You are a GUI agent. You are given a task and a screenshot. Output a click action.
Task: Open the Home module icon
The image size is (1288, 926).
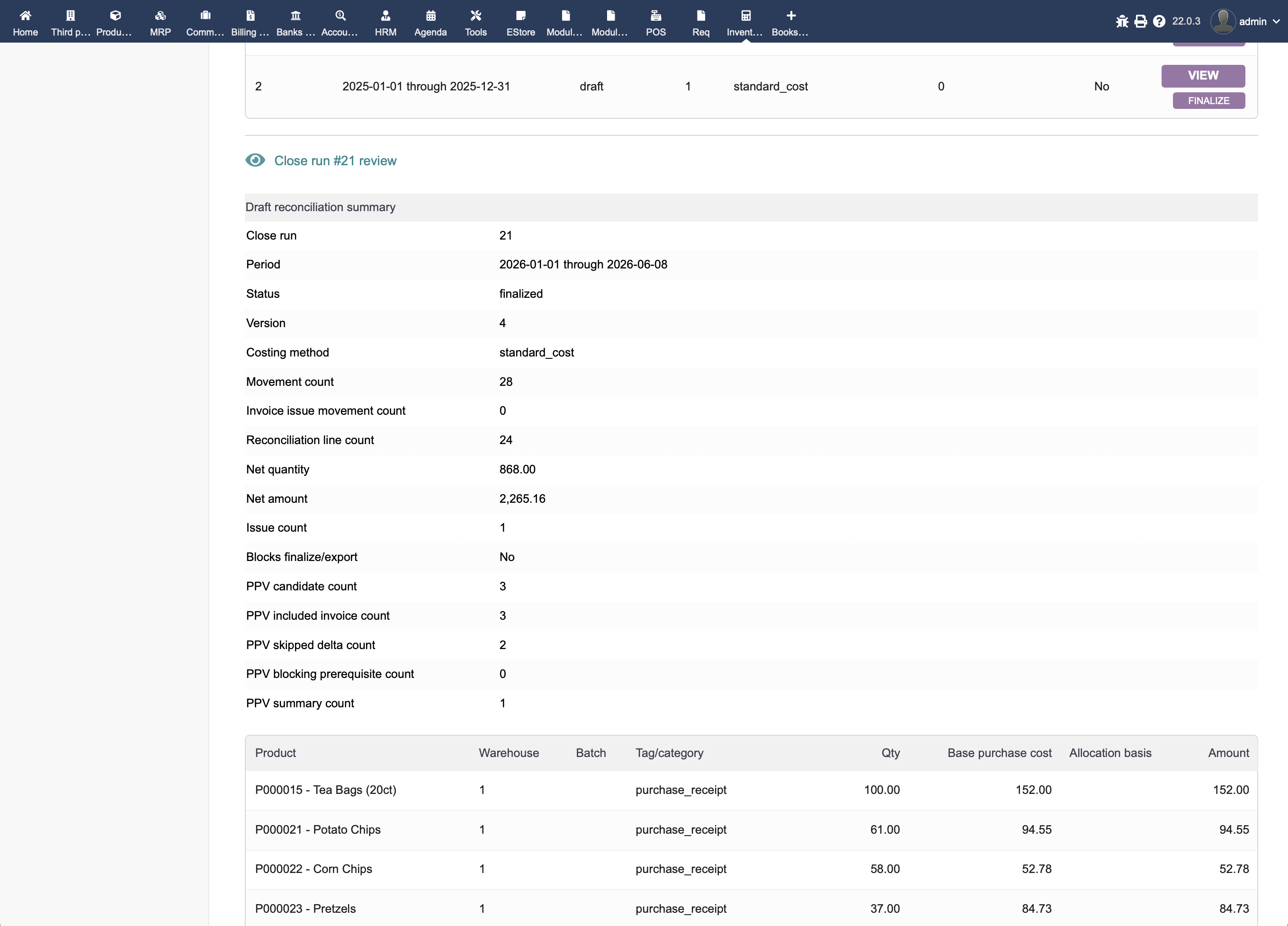(x=25, y=15)
